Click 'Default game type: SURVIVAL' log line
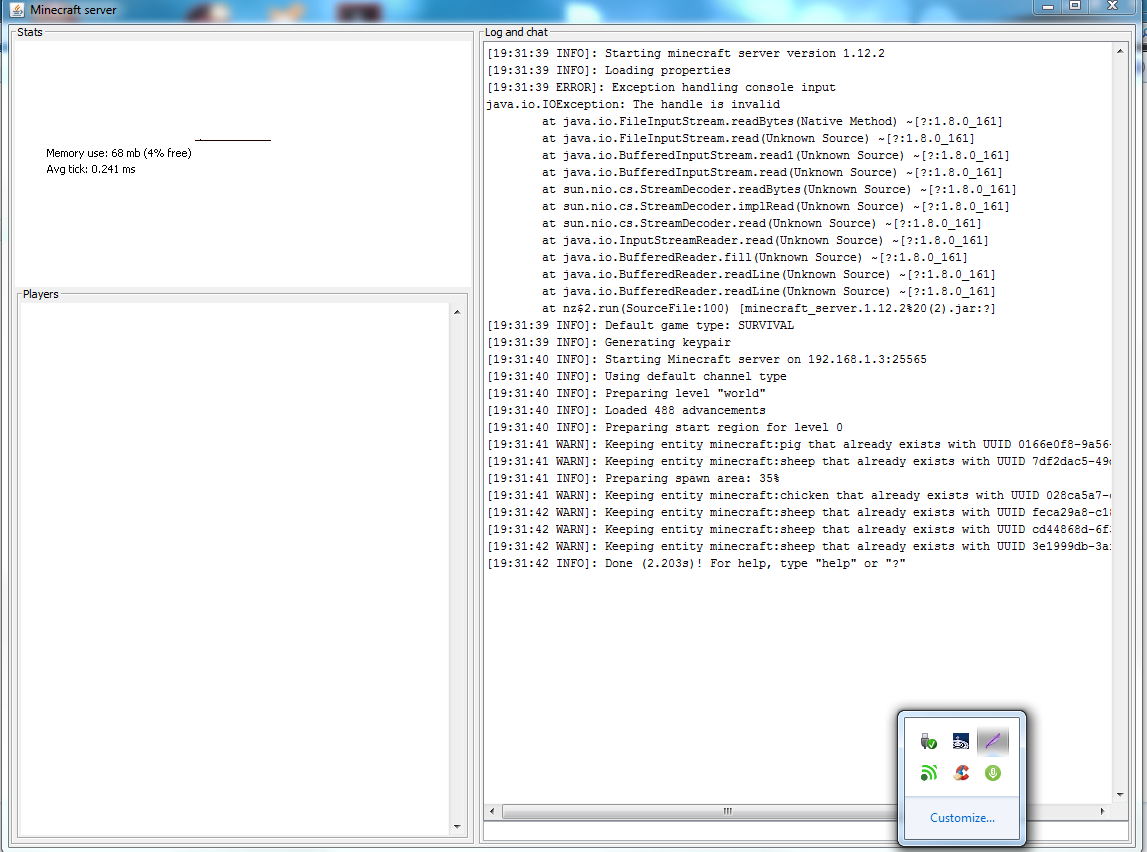This screenshot has height=852, width=1147. click(x=640, y=325)
